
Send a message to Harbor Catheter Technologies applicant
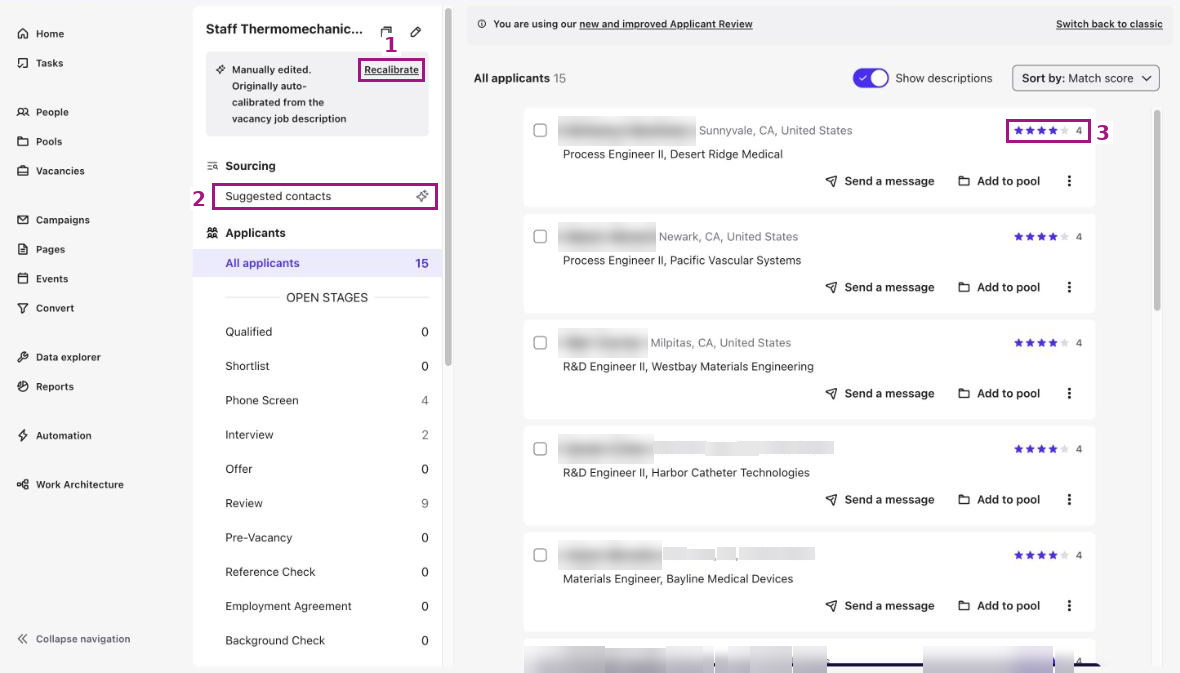pos(880,500)
